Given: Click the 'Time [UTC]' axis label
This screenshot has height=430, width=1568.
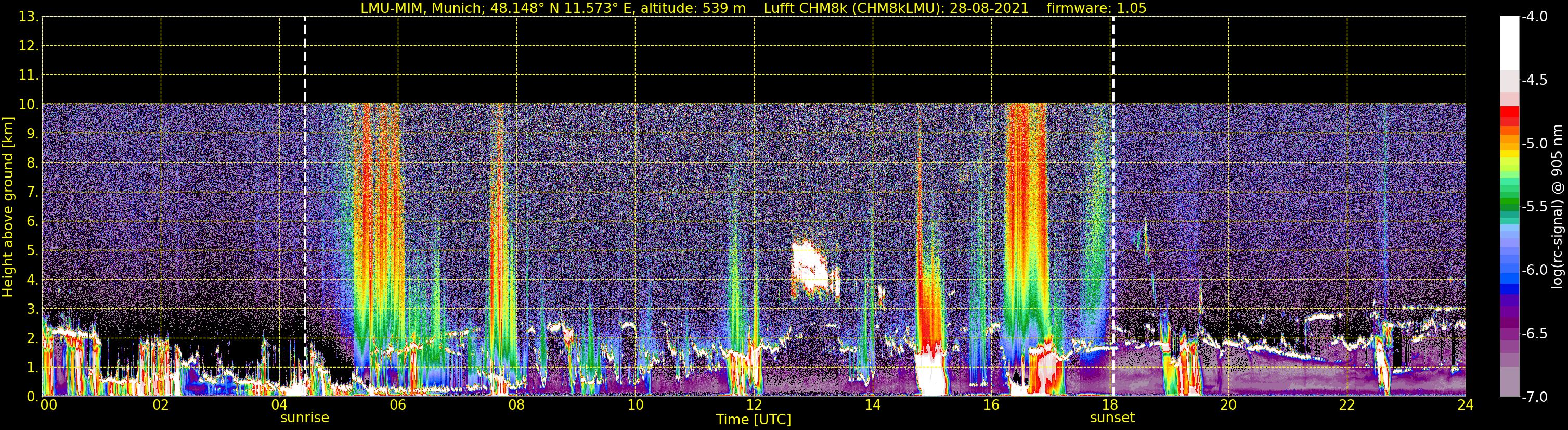Looking at the screenshot, I should [754, 420].
